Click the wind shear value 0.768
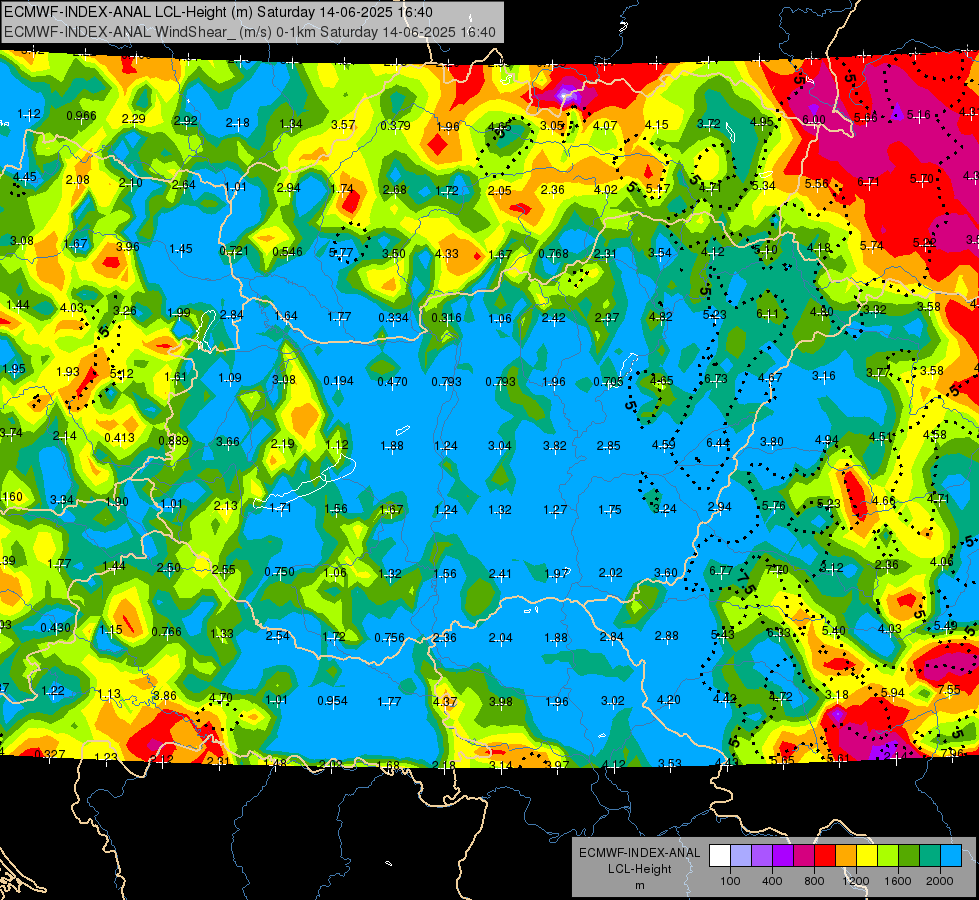 click(554, 254)
